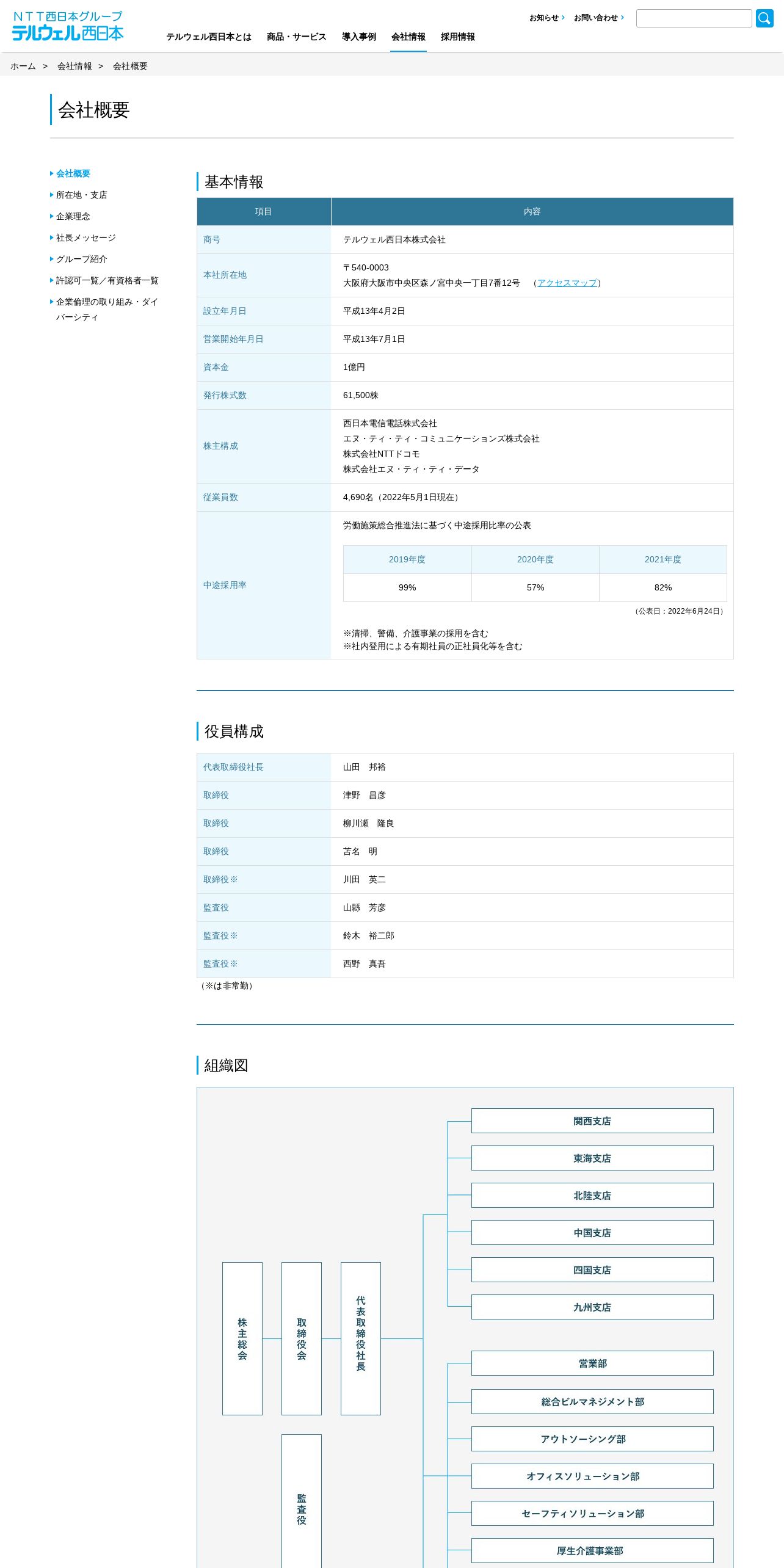Open 商品・サービス menu
This screenshot has height=1568, width=784.
296,37
